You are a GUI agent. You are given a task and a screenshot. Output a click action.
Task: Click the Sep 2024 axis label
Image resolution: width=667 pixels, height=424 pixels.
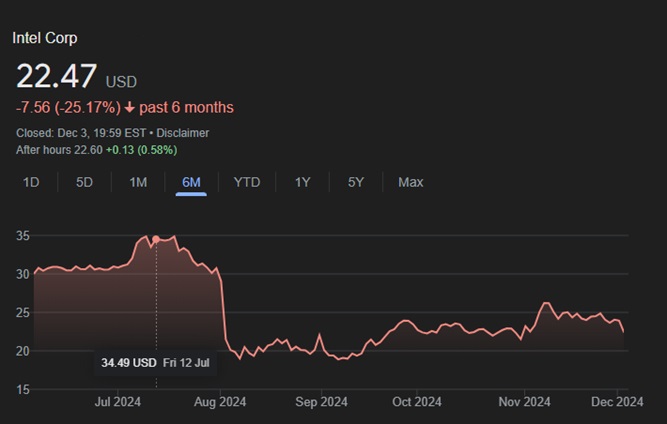click(x=322, y=402)
